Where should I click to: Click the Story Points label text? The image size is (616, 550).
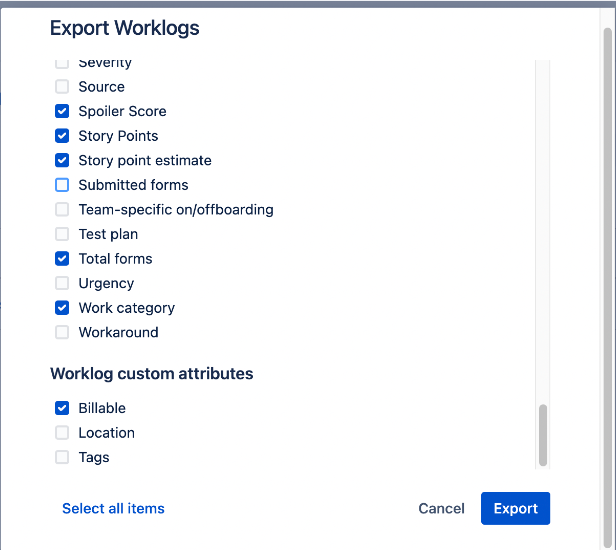(x=118, y=136)
